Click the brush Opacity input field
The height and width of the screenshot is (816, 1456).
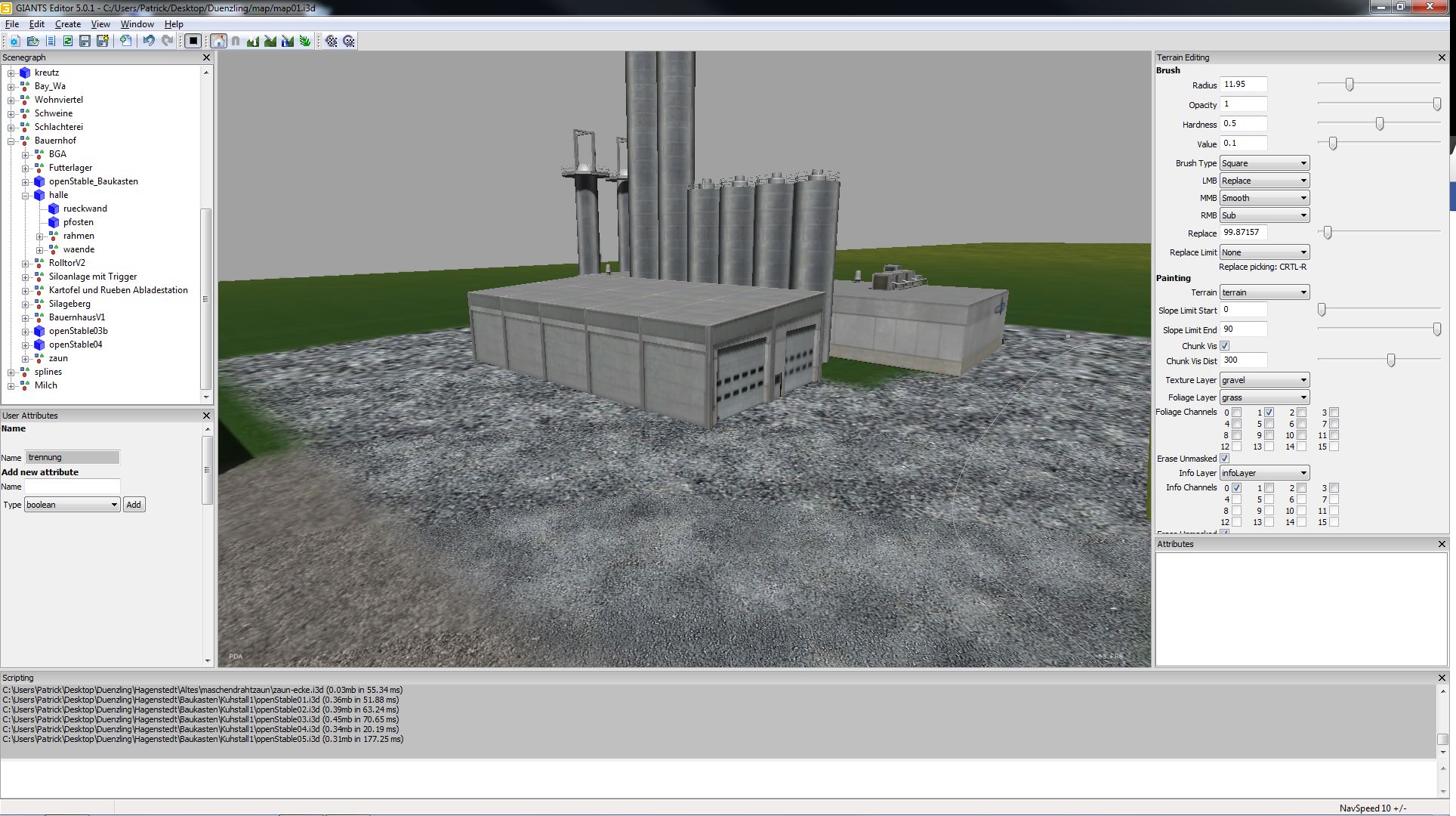1244,104
